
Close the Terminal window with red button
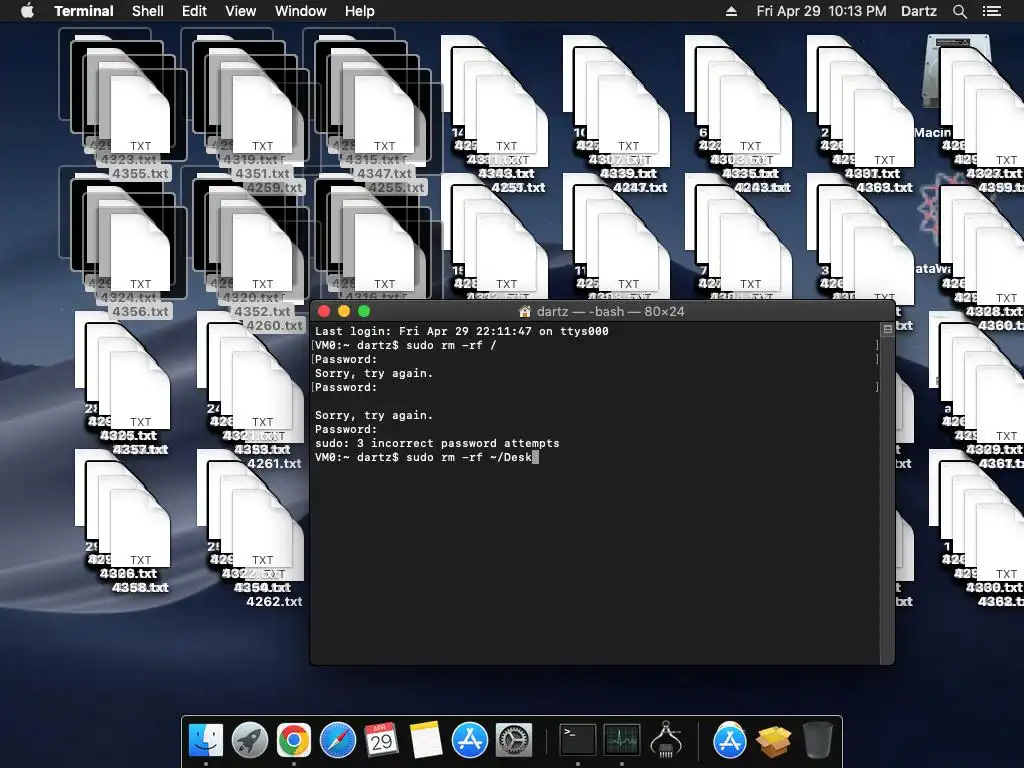pos(324,312)
